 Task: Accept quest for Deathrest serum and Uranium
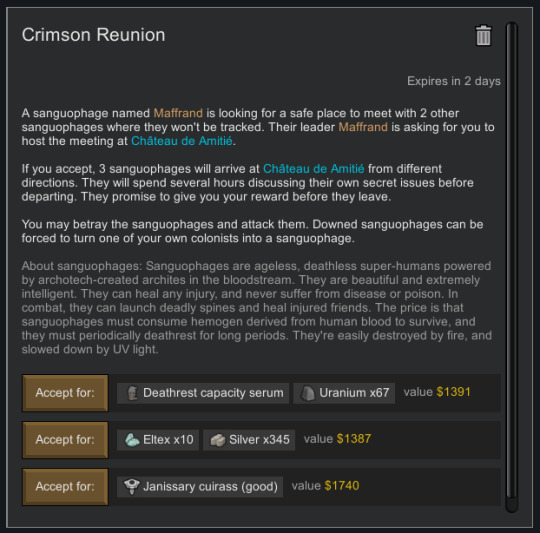tap(65, 393)
